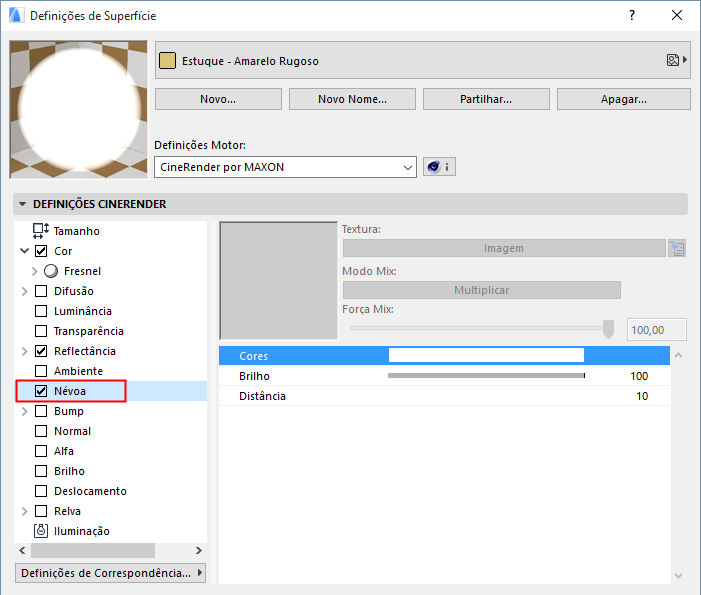Click the CineRender info icon button
This screenshot has height=595, width=701.
439,167
